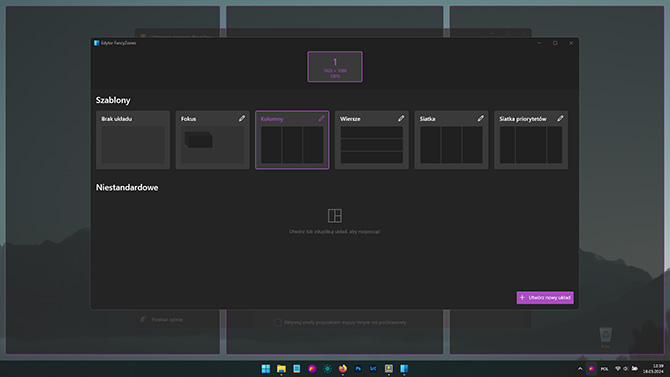Edit the Wiersze template with pencil icon
The image size is (670, 377).
(401, 118)
